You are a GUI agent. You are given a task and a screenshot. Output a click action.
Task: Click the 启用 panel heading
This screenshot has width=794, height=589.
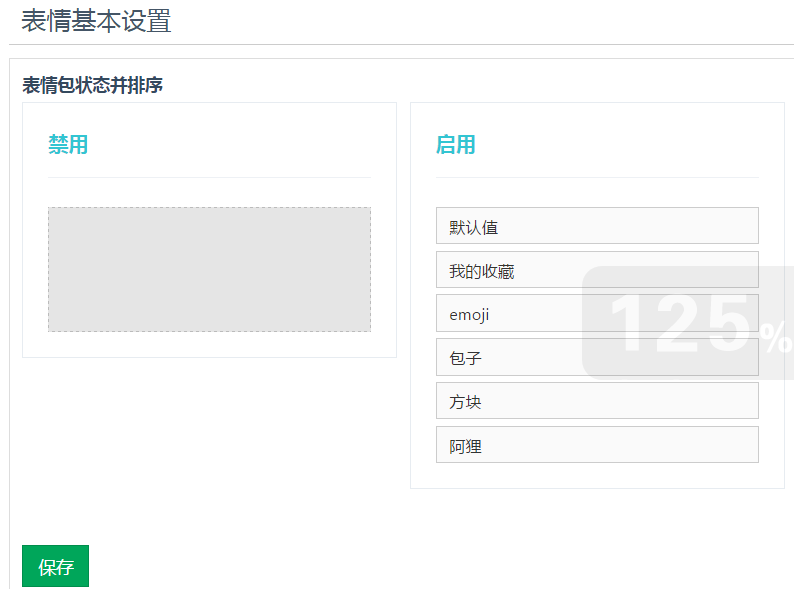click(456, 144)
